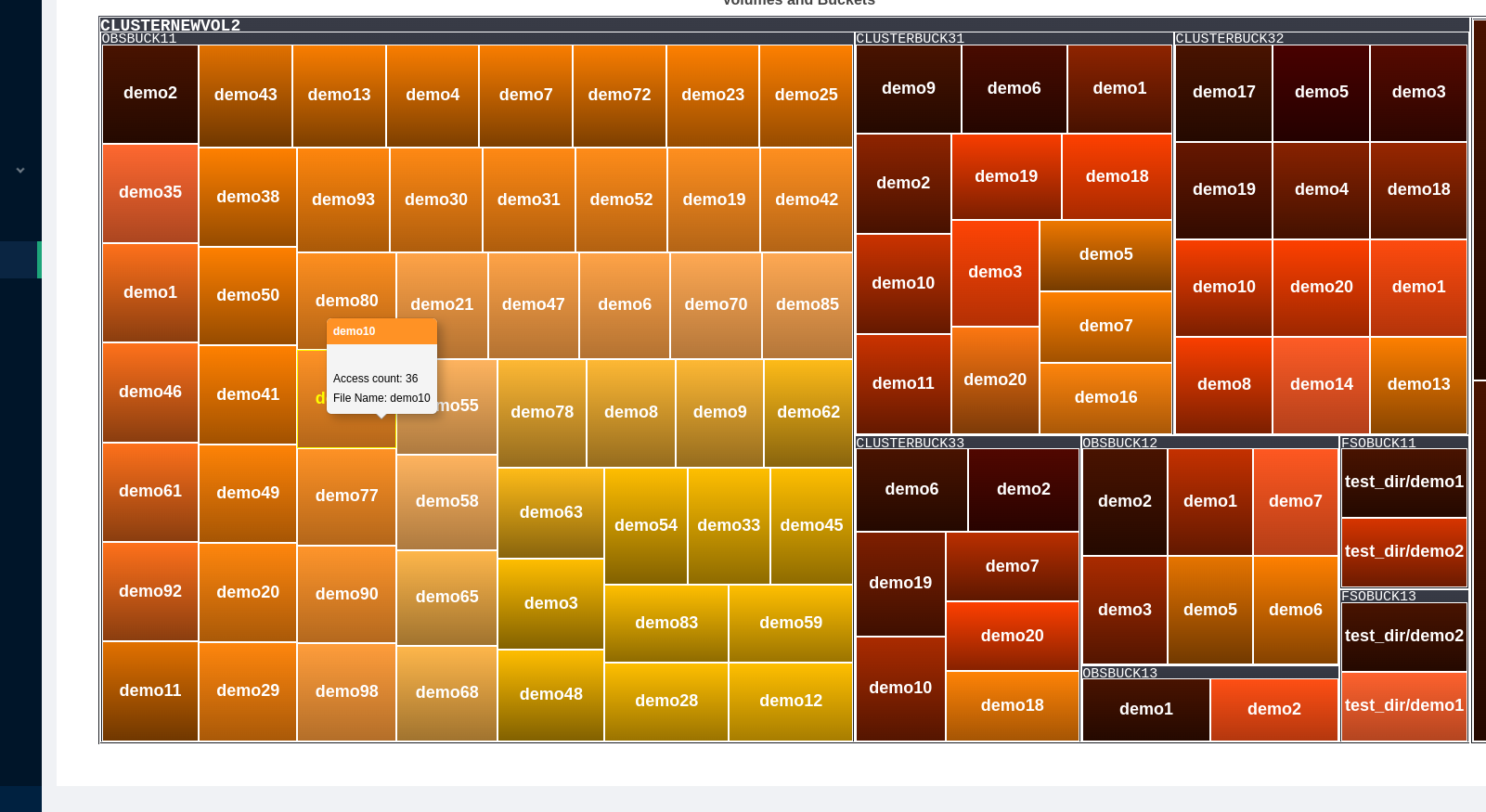Click demo1 tile in OBSBUCK13
1486x812 pixels.
tap(1145, 709)
